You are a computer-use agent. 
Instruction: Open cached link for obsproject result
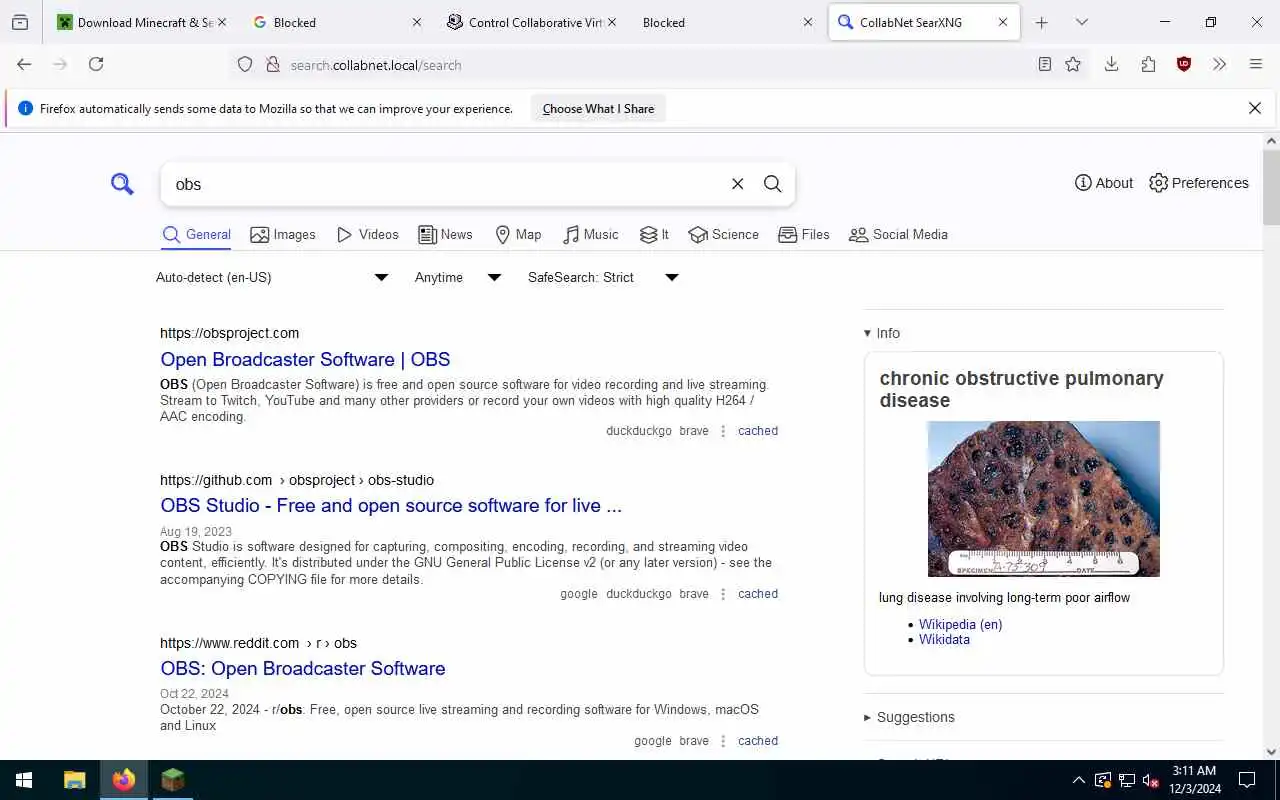pos(758,431)
